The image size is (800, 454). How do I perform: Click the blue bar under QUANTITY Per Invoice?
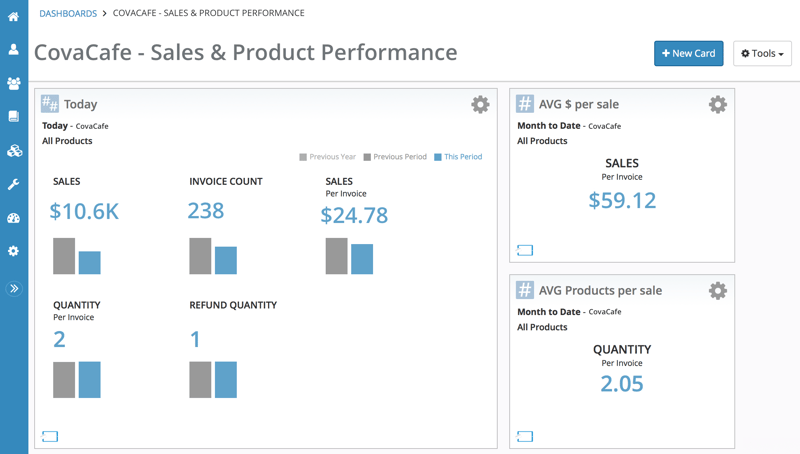click(89, 380)
